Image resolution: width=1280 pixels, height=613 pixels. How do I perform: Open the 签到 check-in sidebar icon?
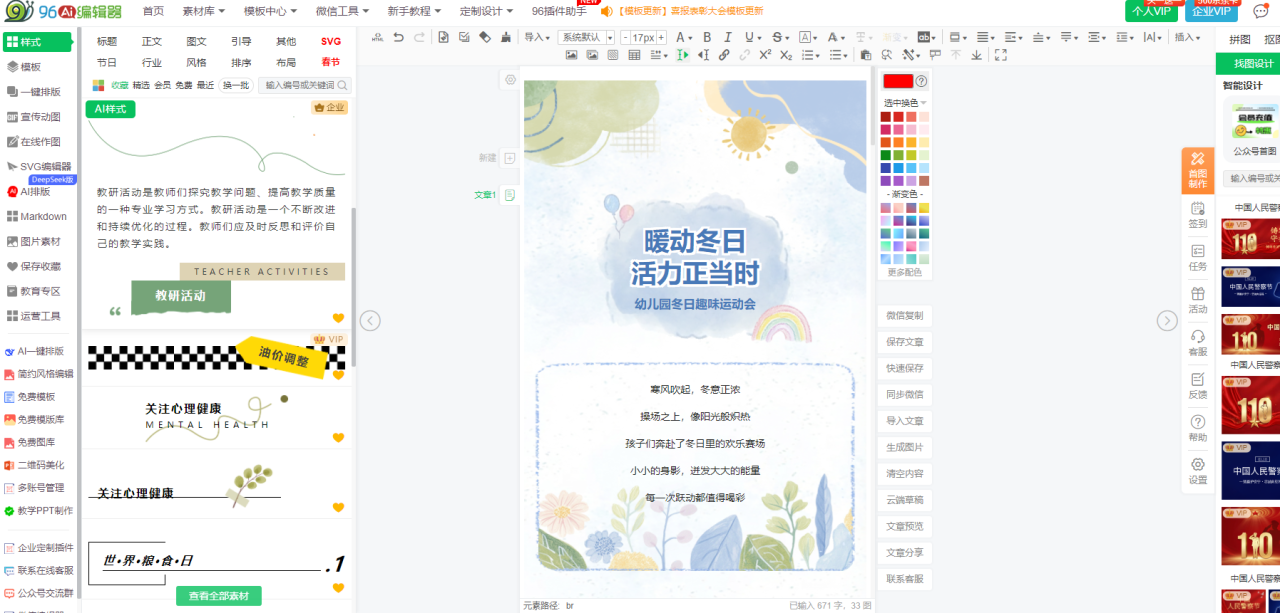click(1197, 214)
